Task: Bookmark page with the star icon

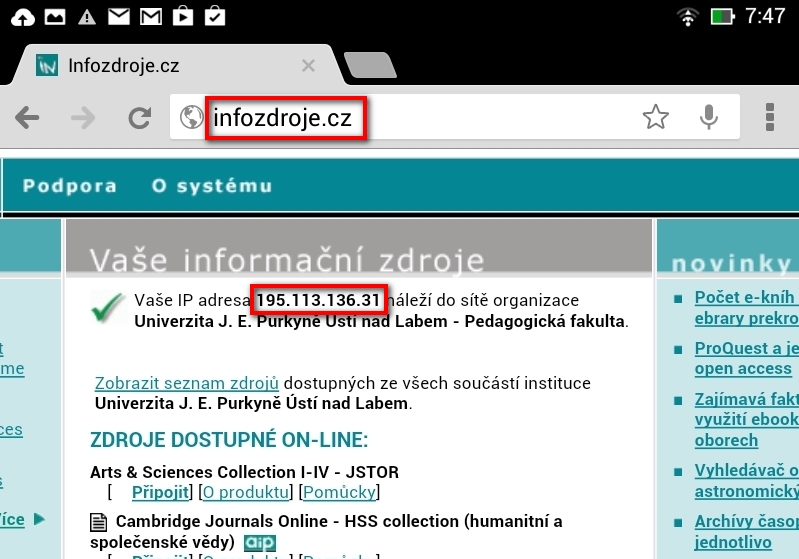Action: click(x=655, y=117)
